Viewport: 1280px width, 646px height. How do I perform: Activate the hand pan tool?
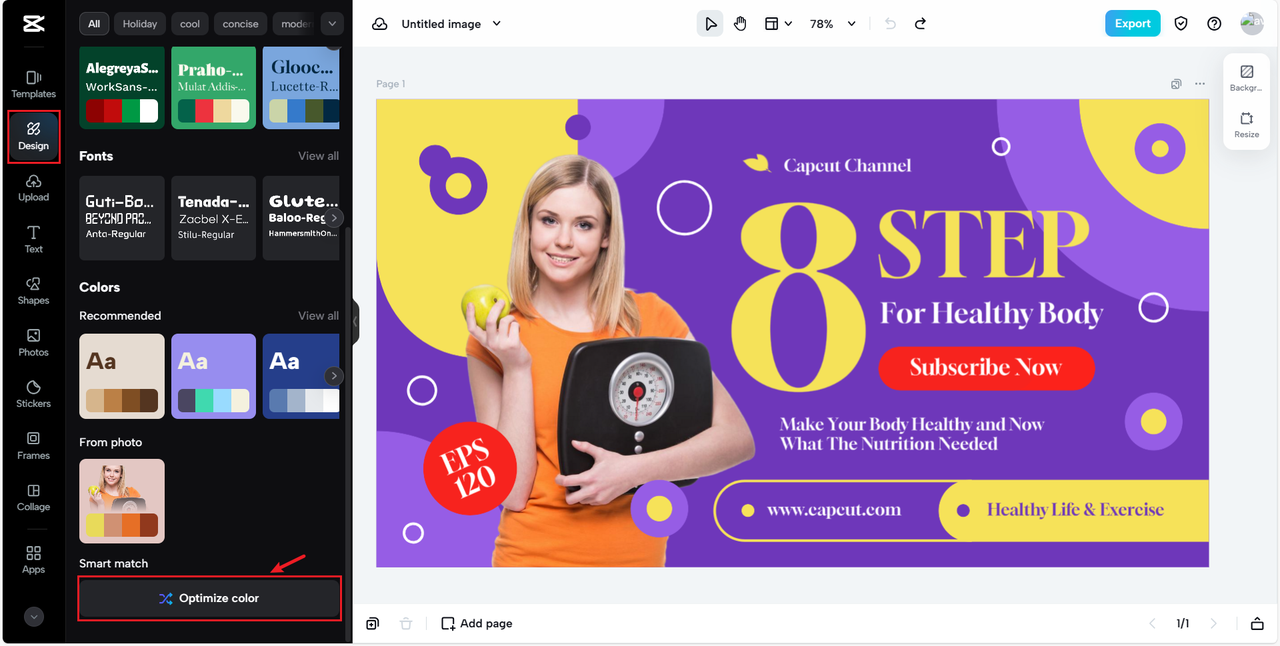740,24
